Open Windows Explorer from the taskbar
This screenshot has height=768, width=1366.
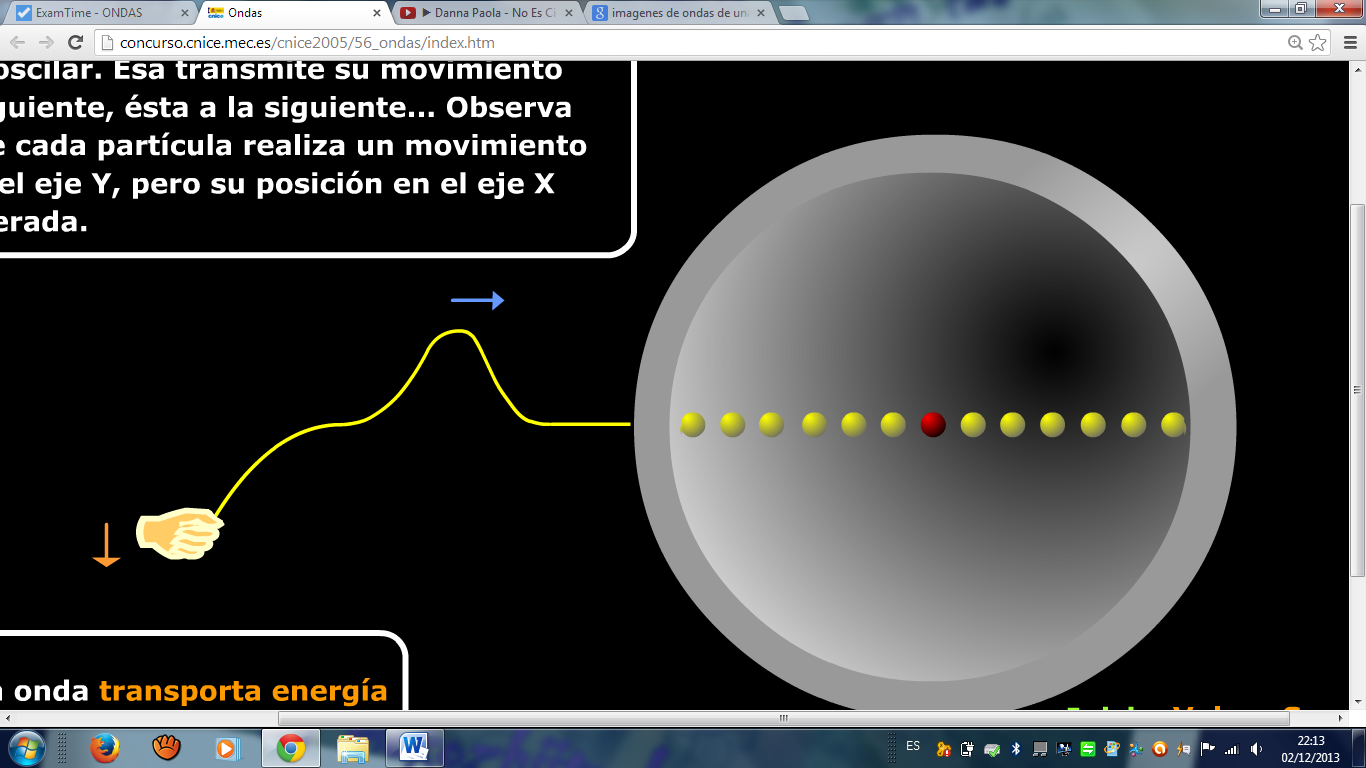coord(352,748)
